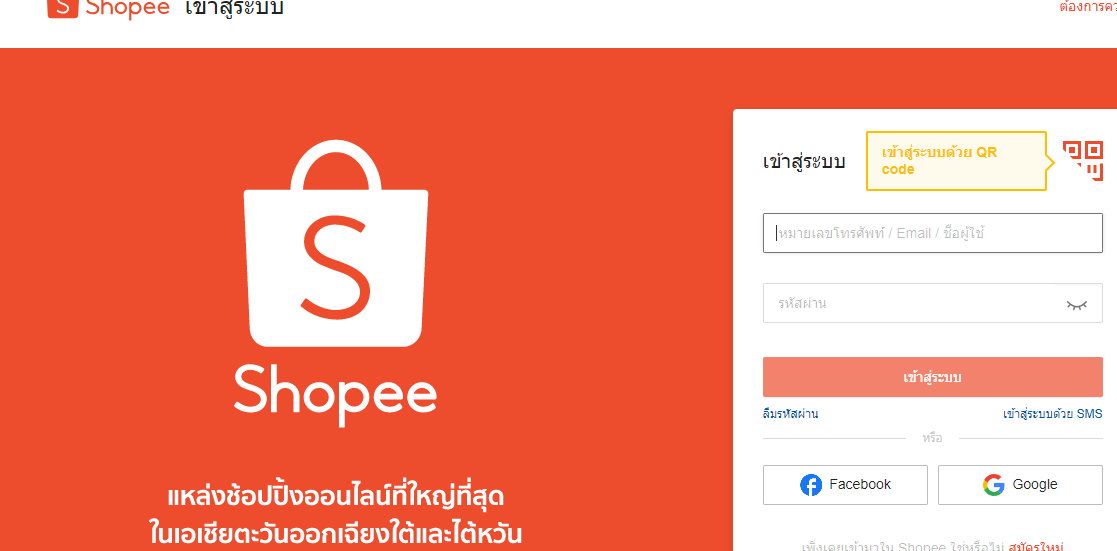Click the Shopee wordmark in top header
Screen dimensions: 1117x551
click(x=128, y=9)
